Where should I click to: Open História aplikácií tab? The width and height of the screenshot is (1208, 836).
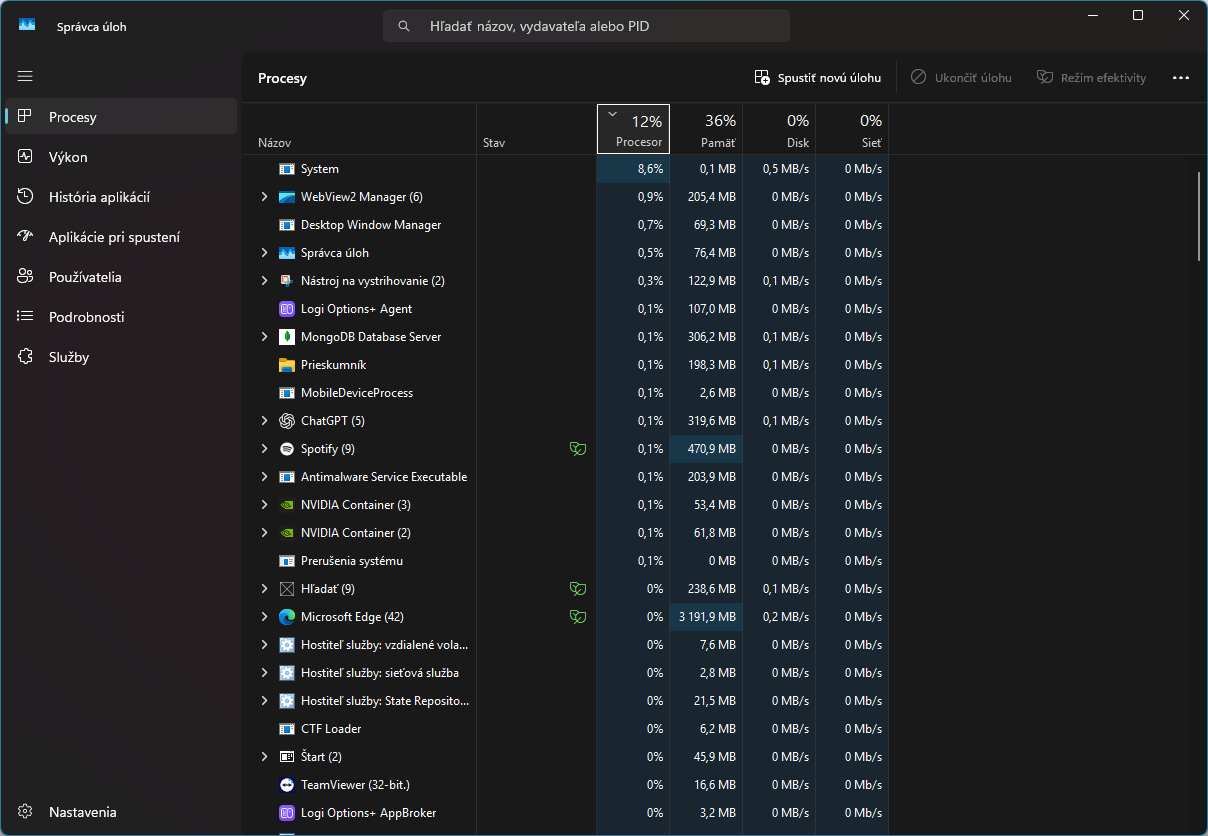(121, 197)
